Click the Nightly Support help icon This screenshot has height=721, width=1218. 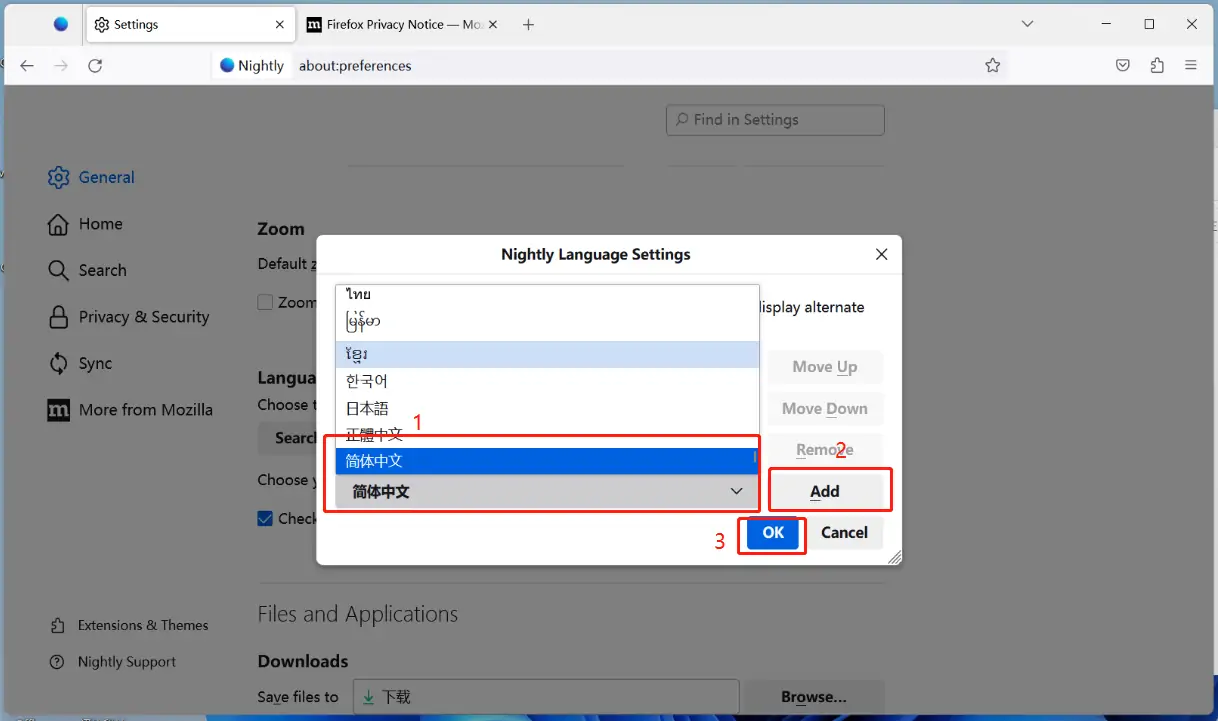pos(58,662)
